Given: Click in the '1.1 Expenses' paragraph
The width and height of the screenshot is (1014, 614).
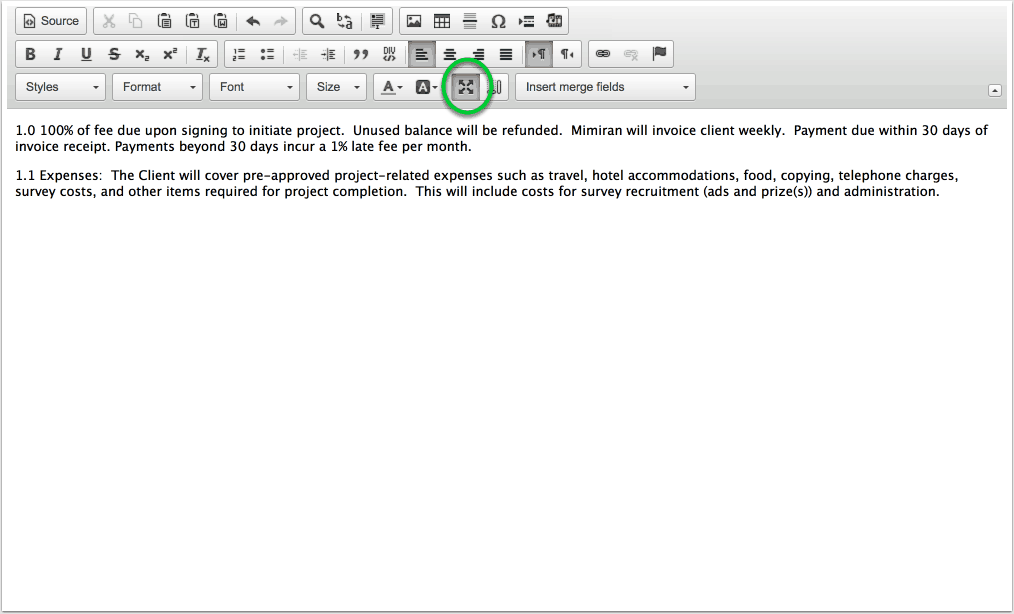Looking at the screenshot, I should (486, 184).
